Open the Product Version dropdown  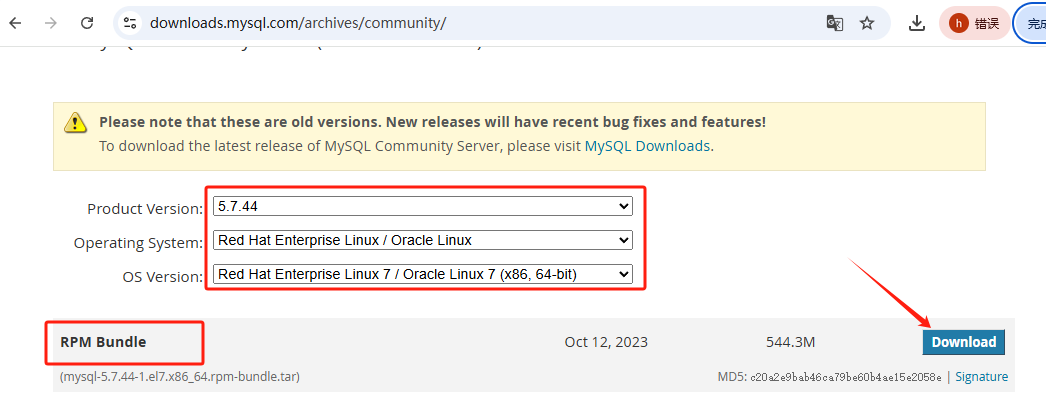coord(423,207)
